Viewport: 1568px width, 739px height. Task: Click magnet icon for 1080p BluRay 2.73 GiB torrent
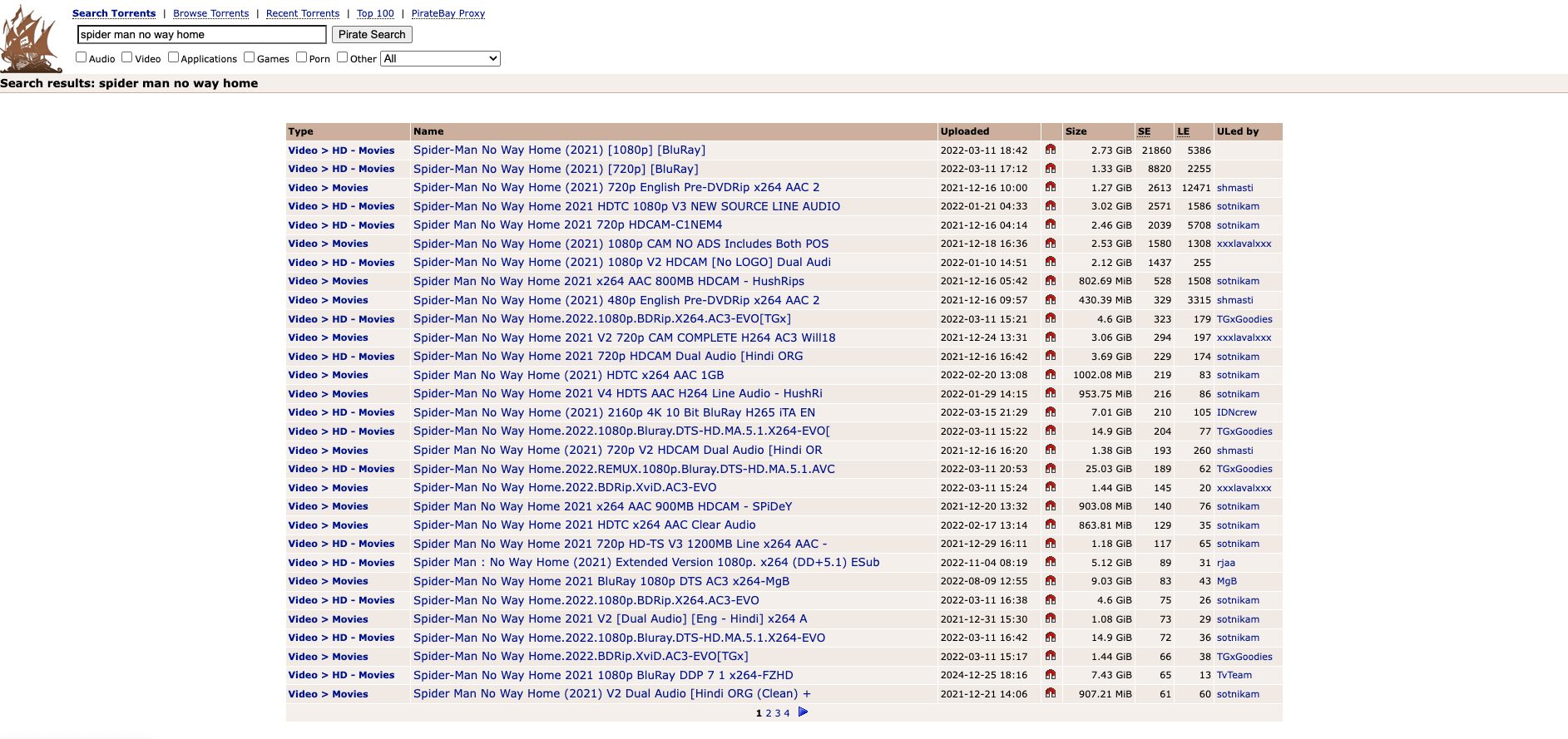(x=1051, y=150)
